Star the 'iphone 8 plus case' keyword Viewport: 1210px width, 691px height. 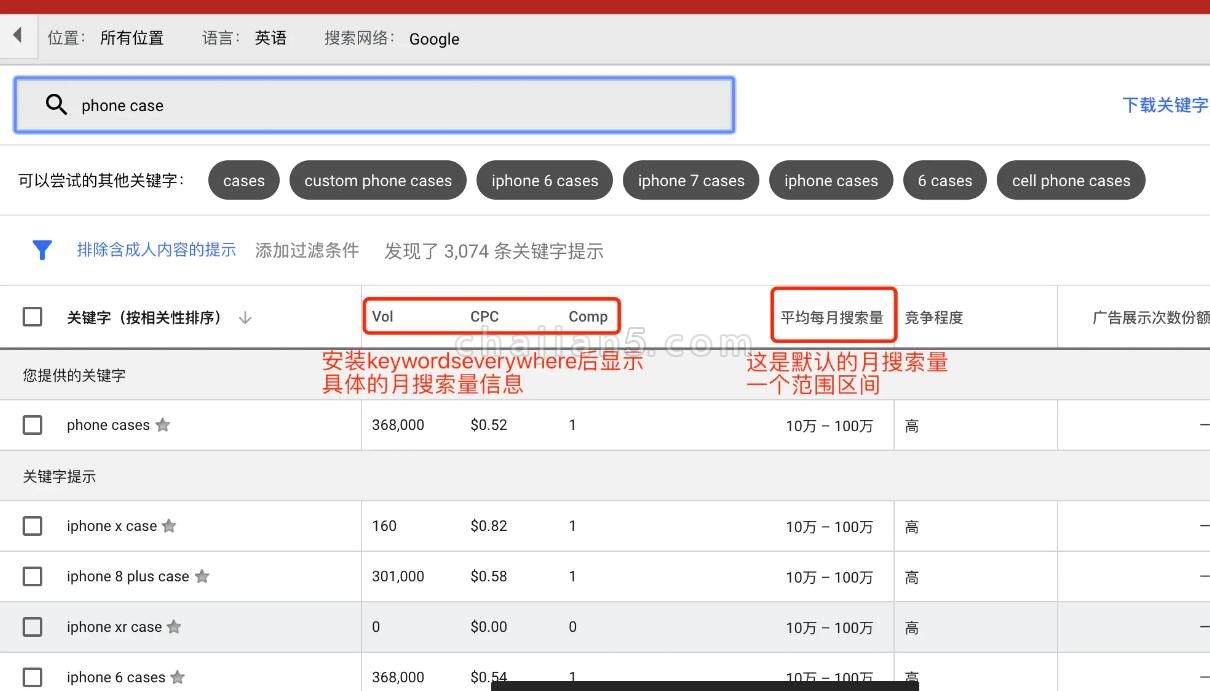(x=202, y=576)
